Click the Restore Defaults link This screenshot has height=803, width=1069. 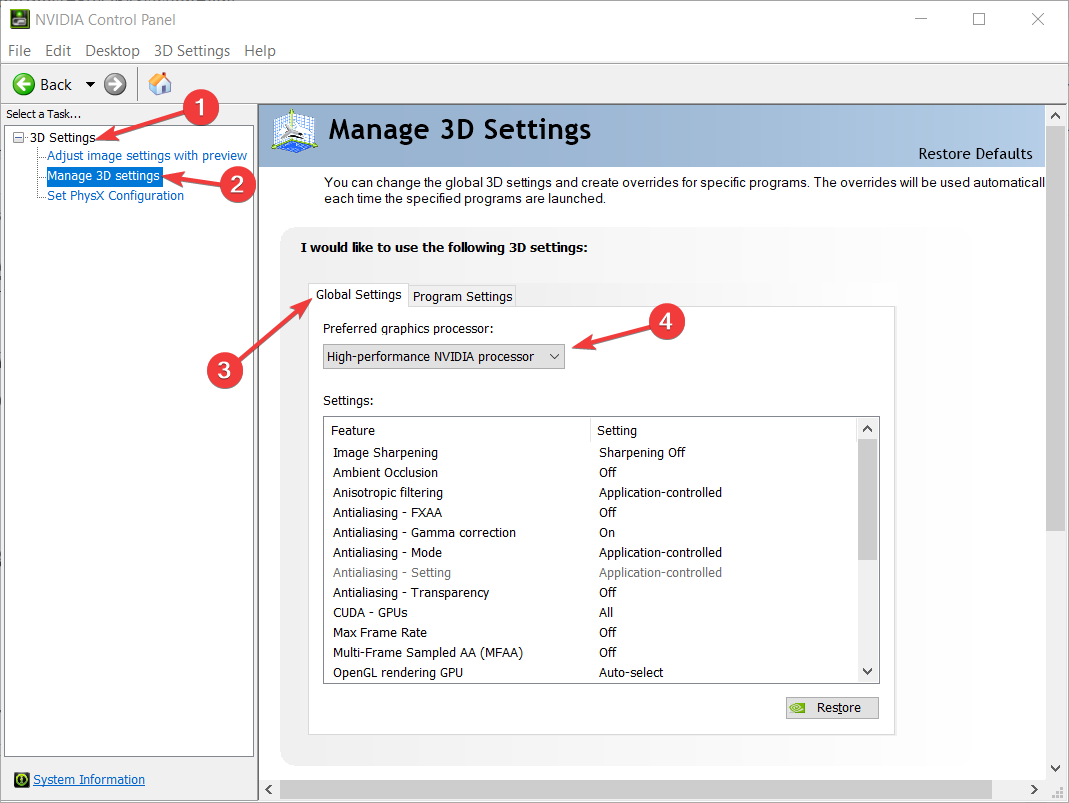coord(975,154)
